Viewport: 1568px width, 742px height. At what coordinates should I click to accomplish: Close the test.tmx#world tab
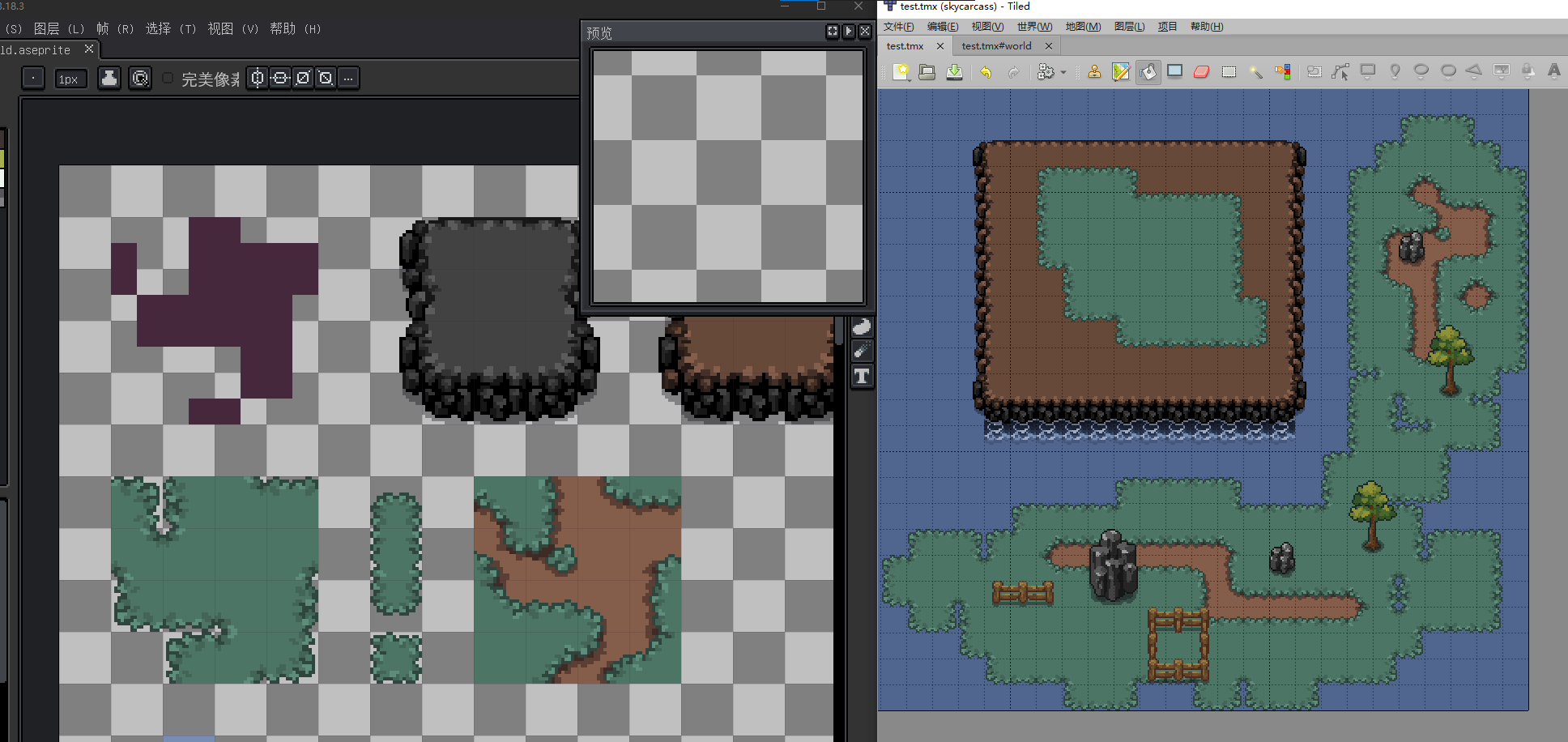click(x=1049, y=46)
